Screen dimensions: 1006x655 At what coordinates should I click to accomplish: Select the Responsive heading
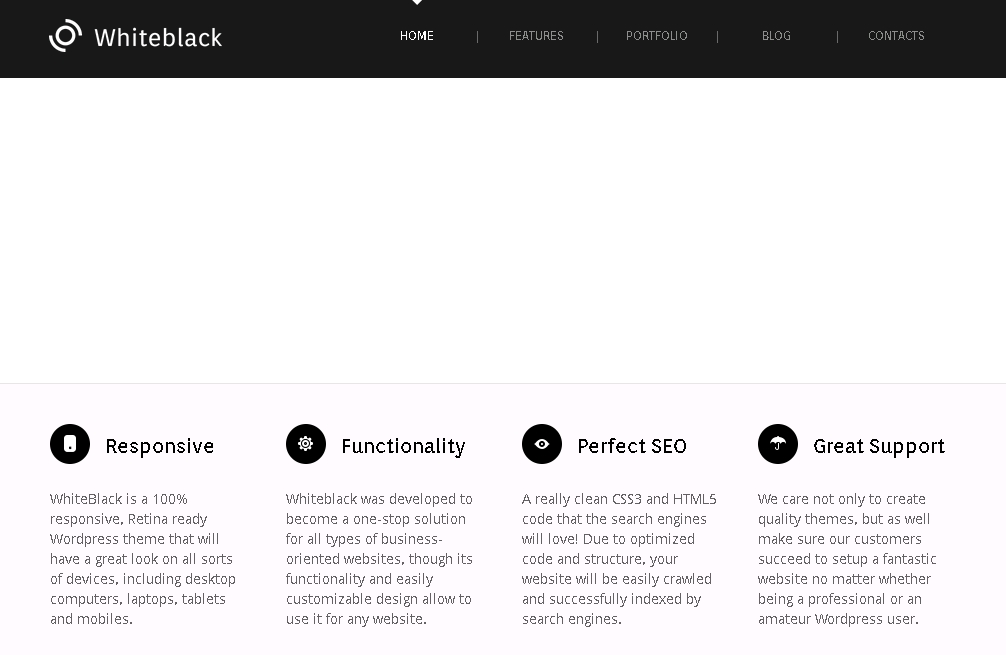[160, 446]
